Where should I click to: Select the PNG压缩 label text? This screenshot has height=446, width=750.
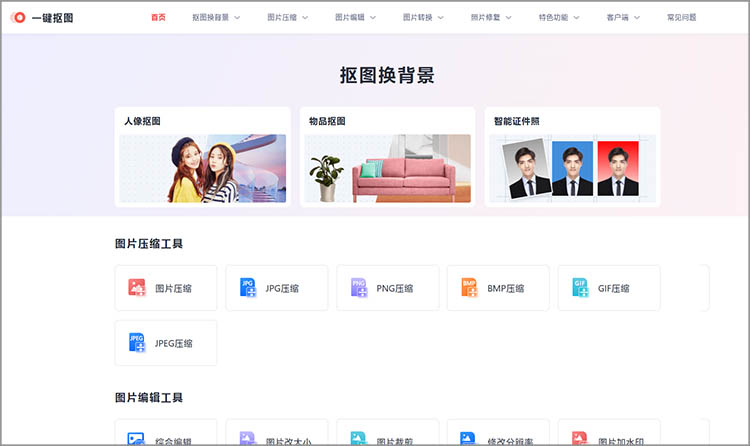395,289
